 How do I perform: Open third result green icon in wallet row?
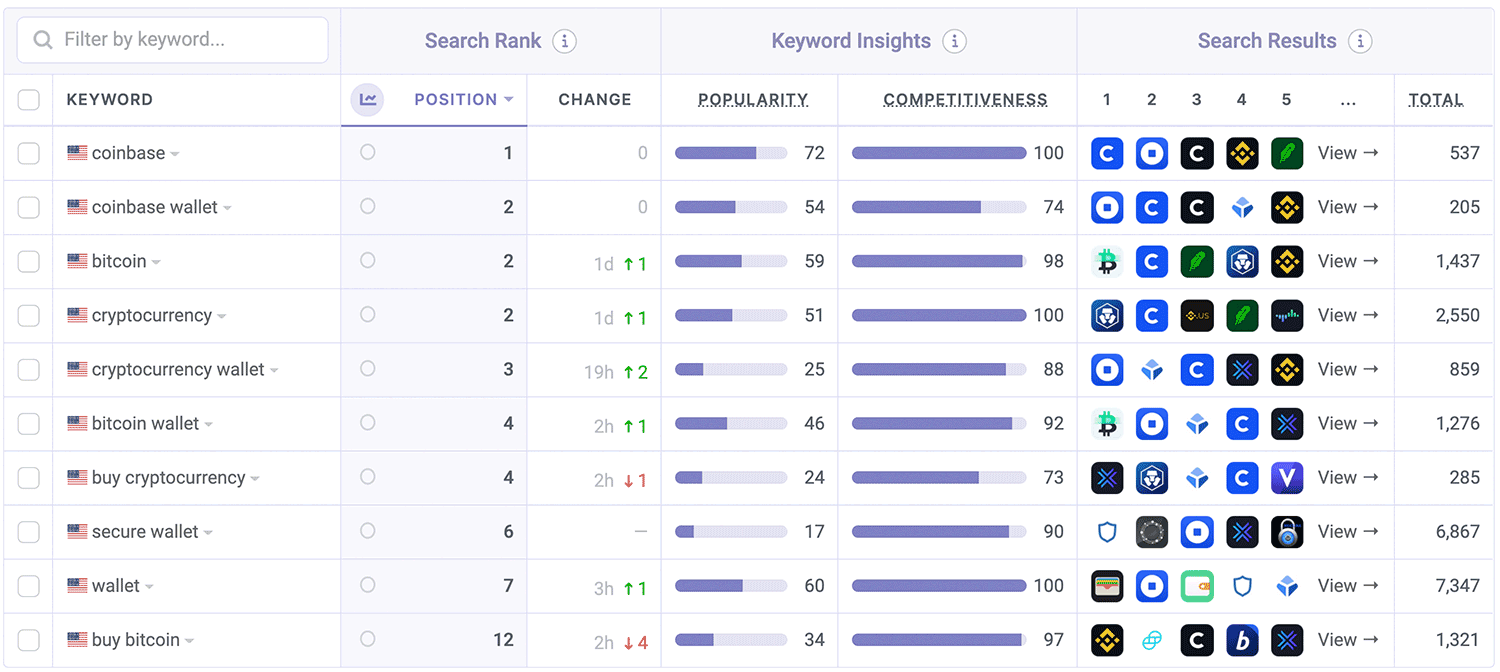pos(1197,585)
